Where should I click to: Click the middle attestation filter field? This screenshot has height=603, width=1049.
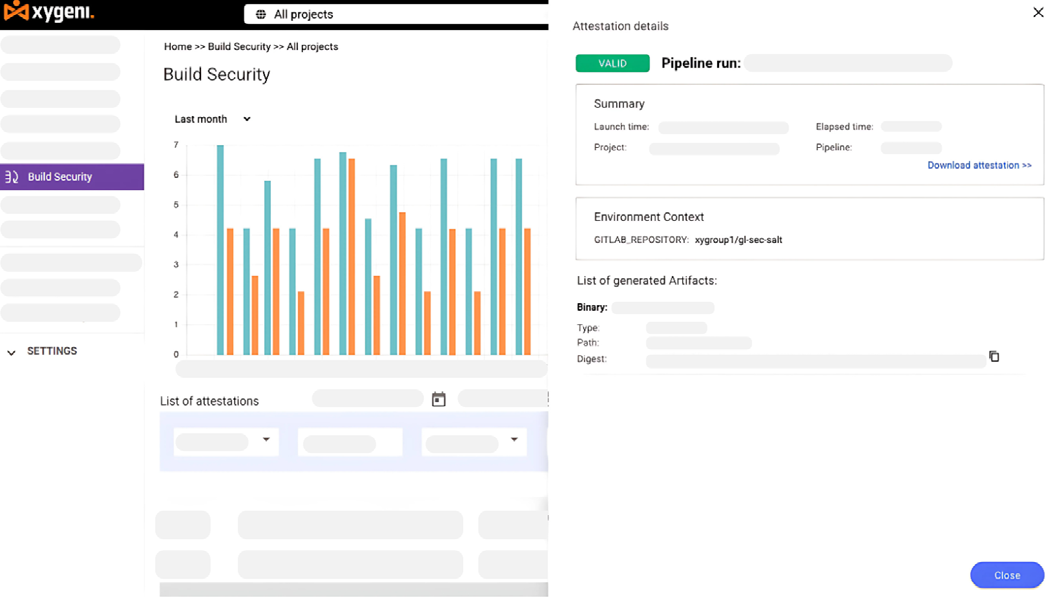coord(350,442)
